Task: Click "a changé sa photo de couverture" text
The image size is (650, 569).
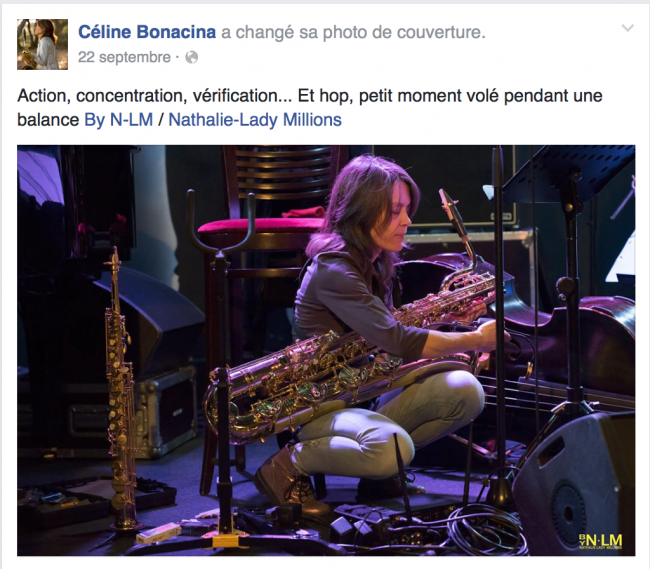Action: [x=354, y=33]
